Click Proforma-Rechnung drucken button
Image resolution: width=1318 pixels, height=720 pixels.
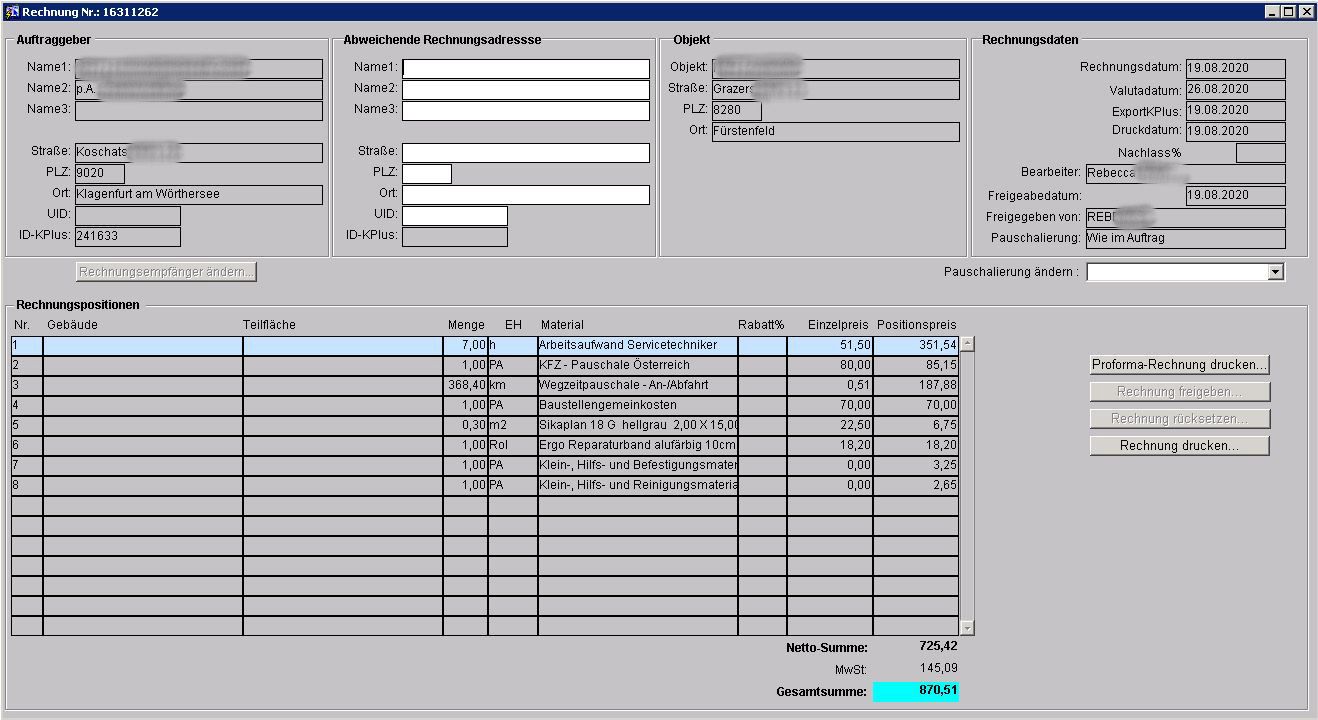point(1179,365)
